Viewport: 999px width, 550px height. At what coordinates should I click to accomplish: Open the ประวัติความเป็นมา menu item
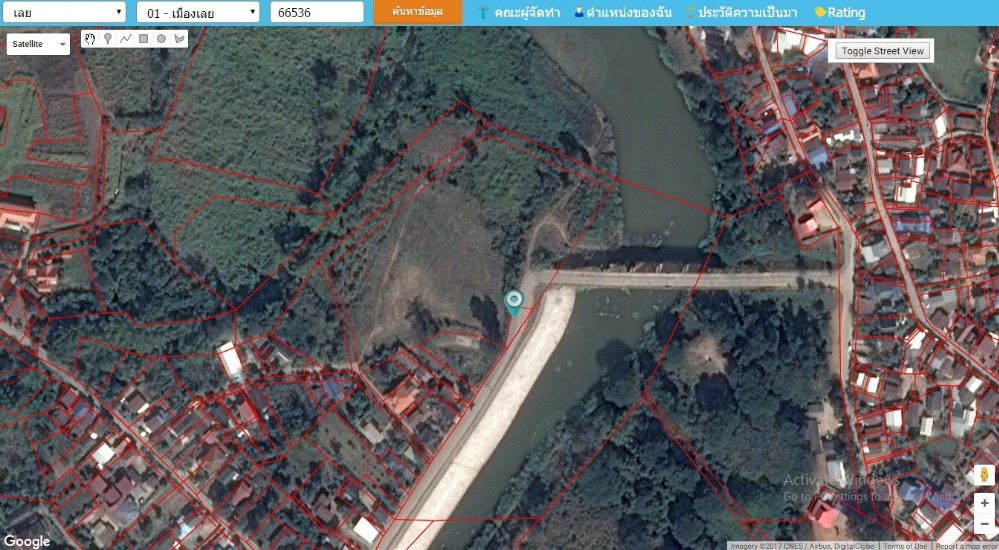tap(741, 13)
